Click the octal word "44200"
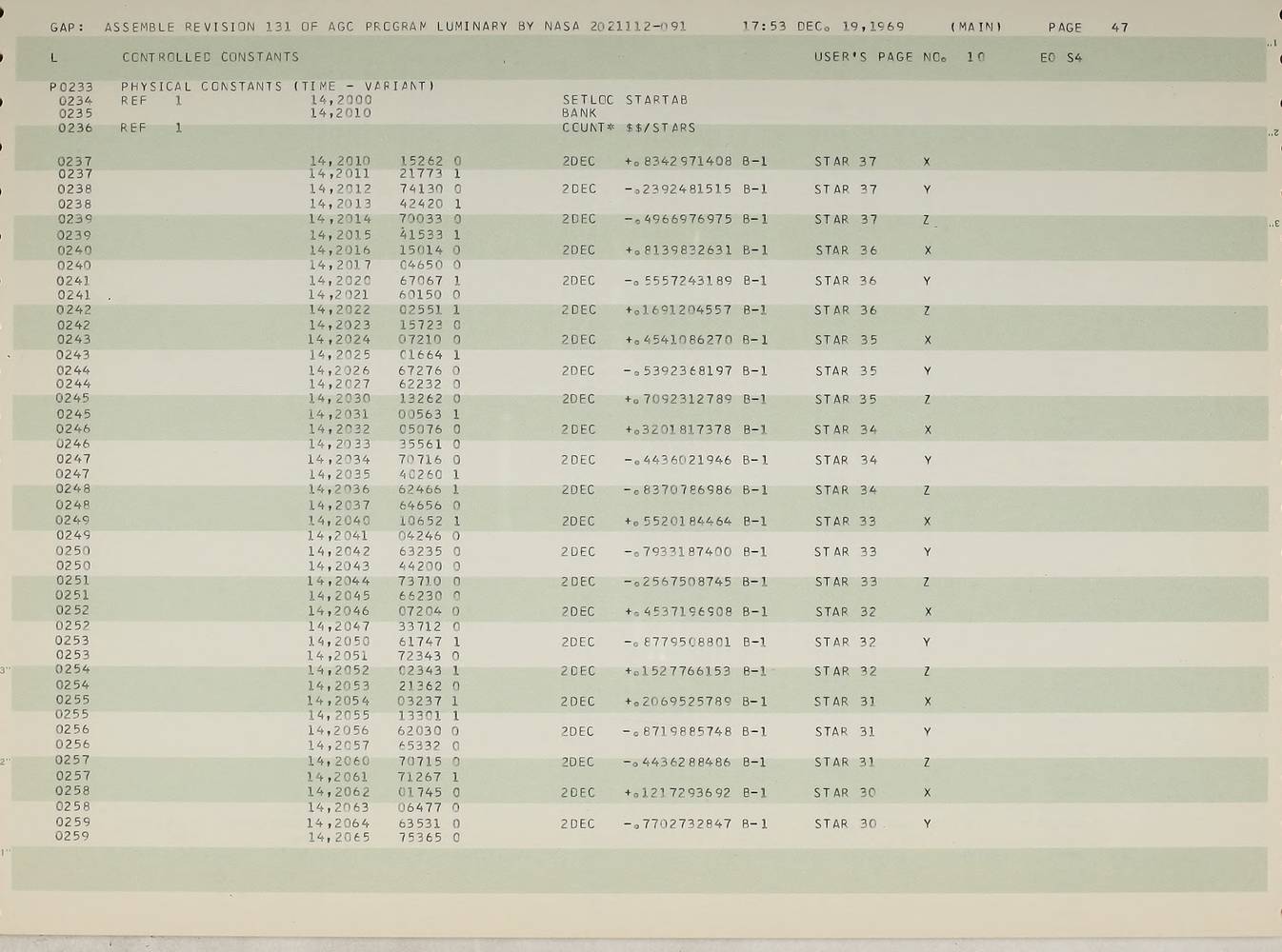 coord(420,565)
